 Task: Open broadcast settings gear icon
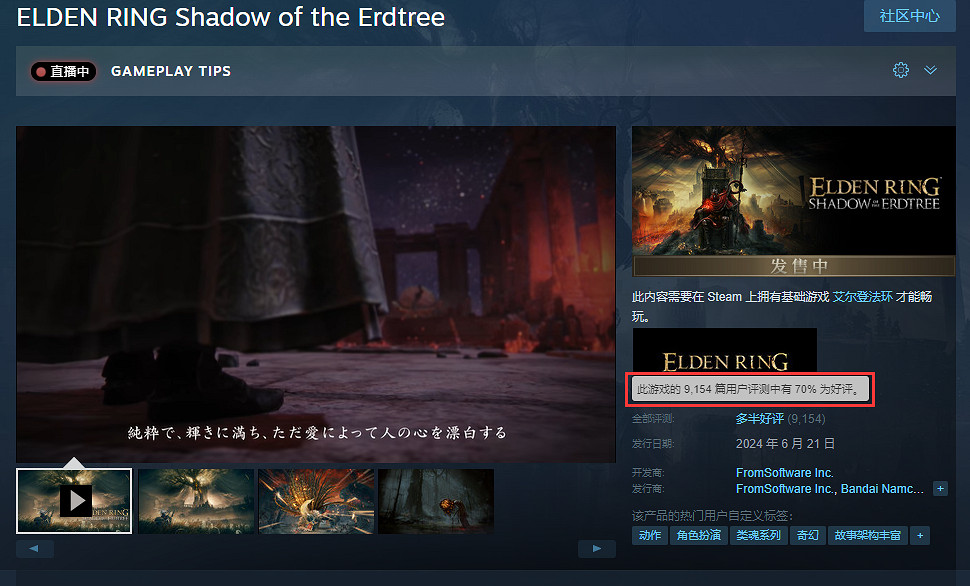[901, 71]
